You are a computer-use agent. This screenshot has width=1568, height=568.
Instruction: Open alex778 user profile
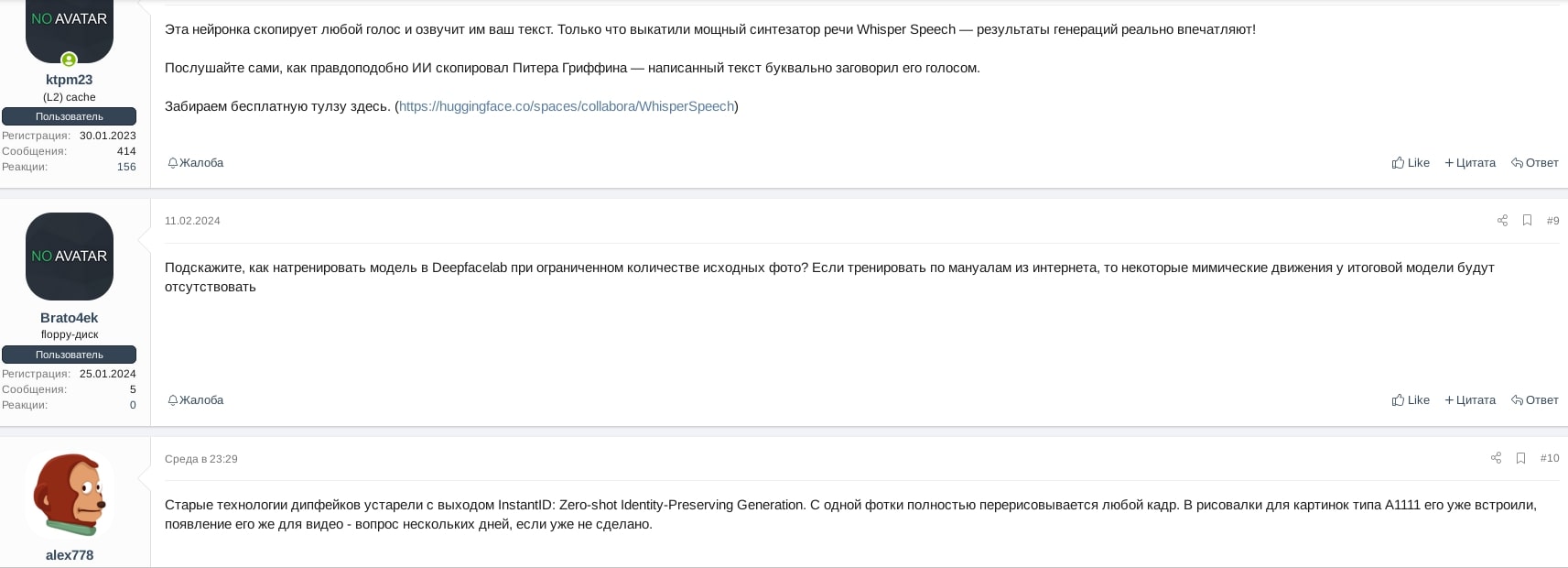[x=70, y=555]
